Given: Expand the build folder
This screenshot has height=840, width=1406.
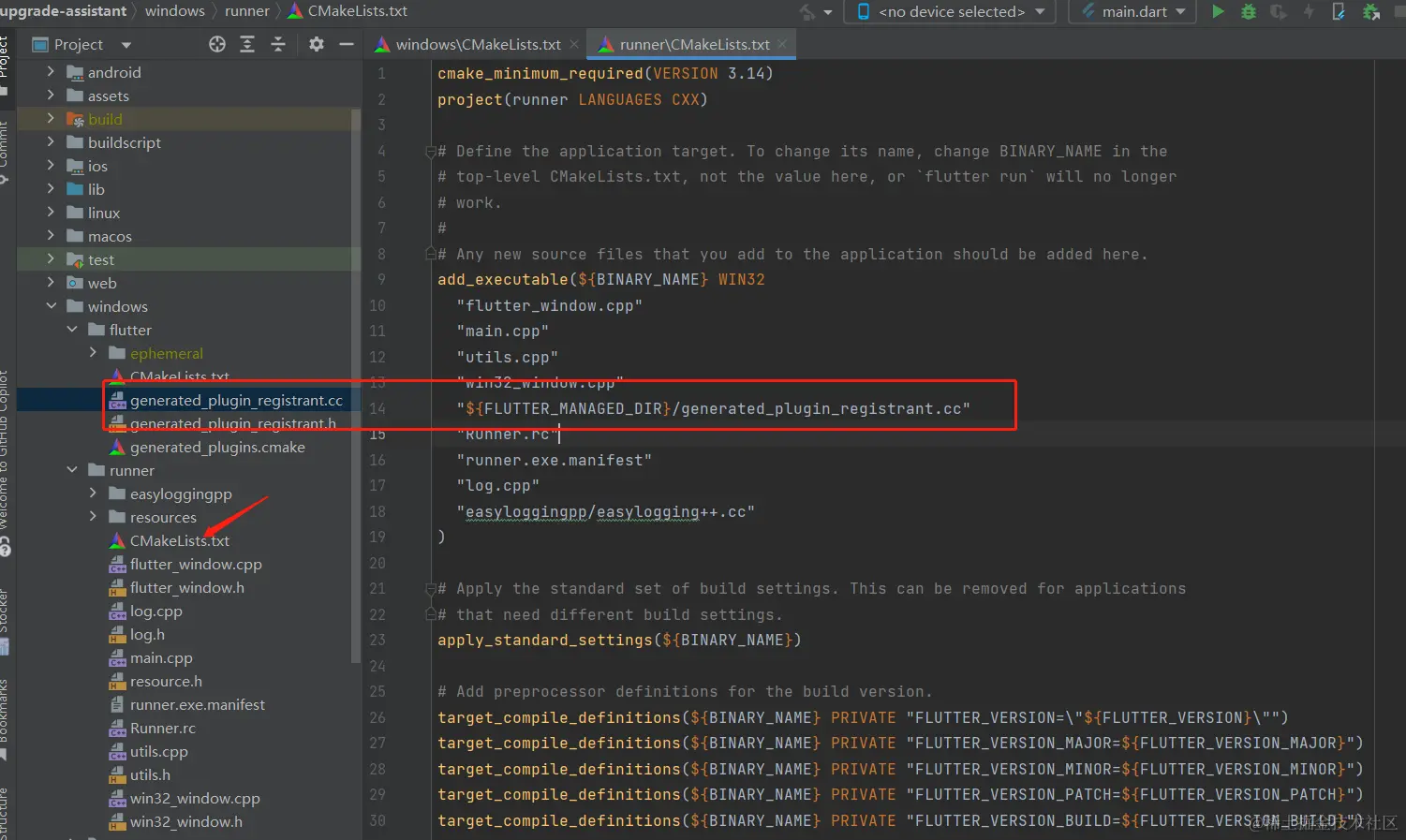Looking at the screenshot, I should [x=51, y=119].
